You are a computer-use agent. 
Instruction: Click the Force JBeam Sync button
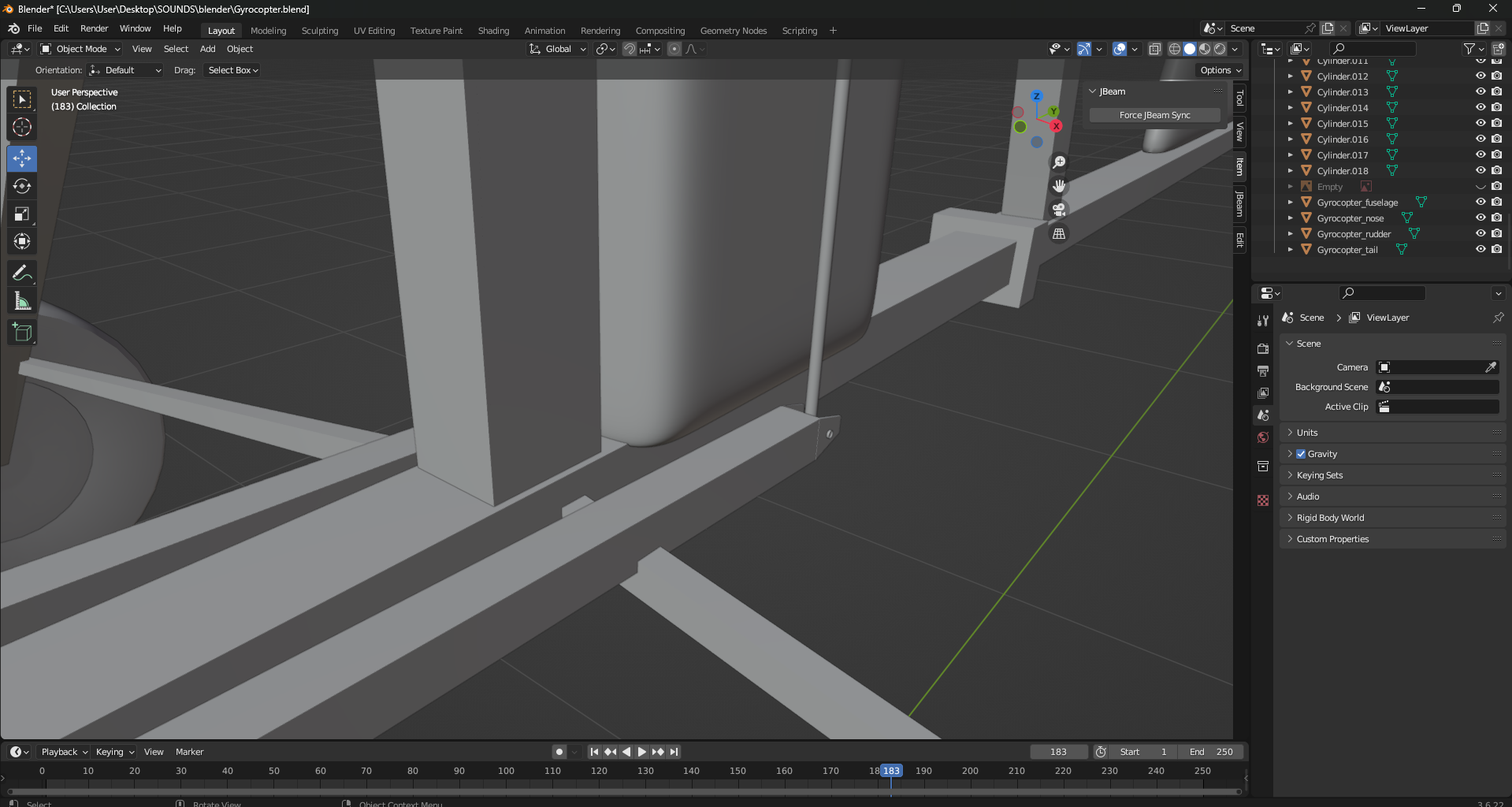[x=1154, y=115]
